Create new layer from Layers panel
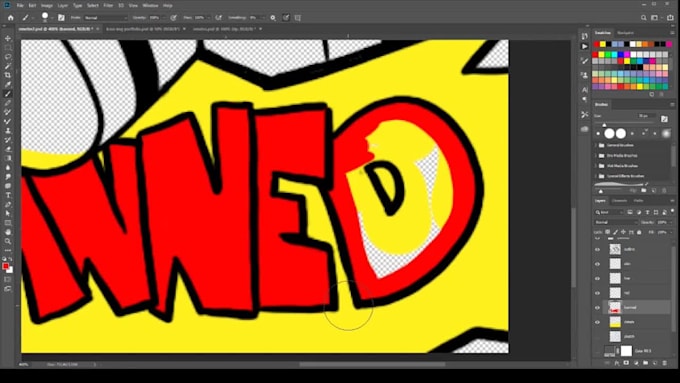Image resolution: width=680 pixels, height=383 pixels. pos(655,363)
